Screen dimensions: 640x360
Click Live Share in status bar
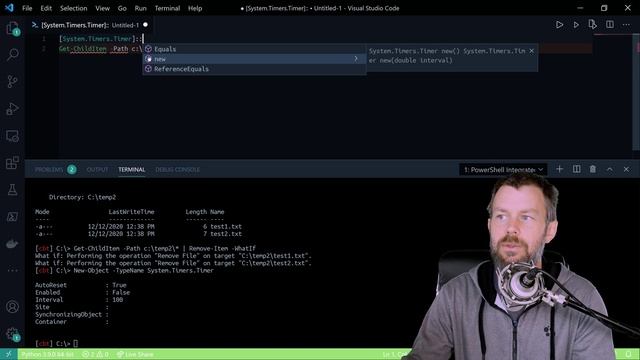point(135,354)
